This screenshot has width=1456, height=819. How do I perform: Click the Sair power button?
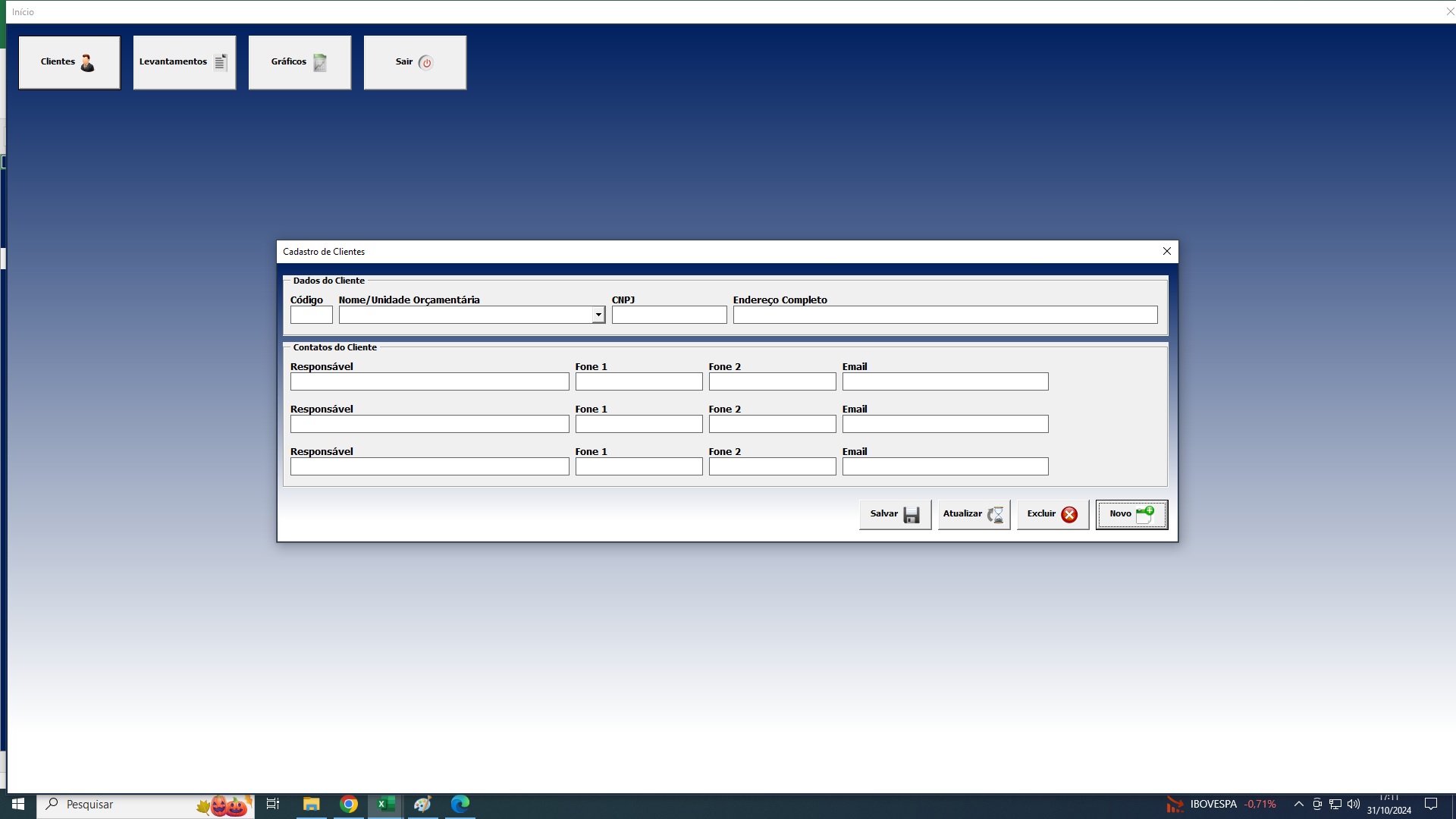pos(415,62)
